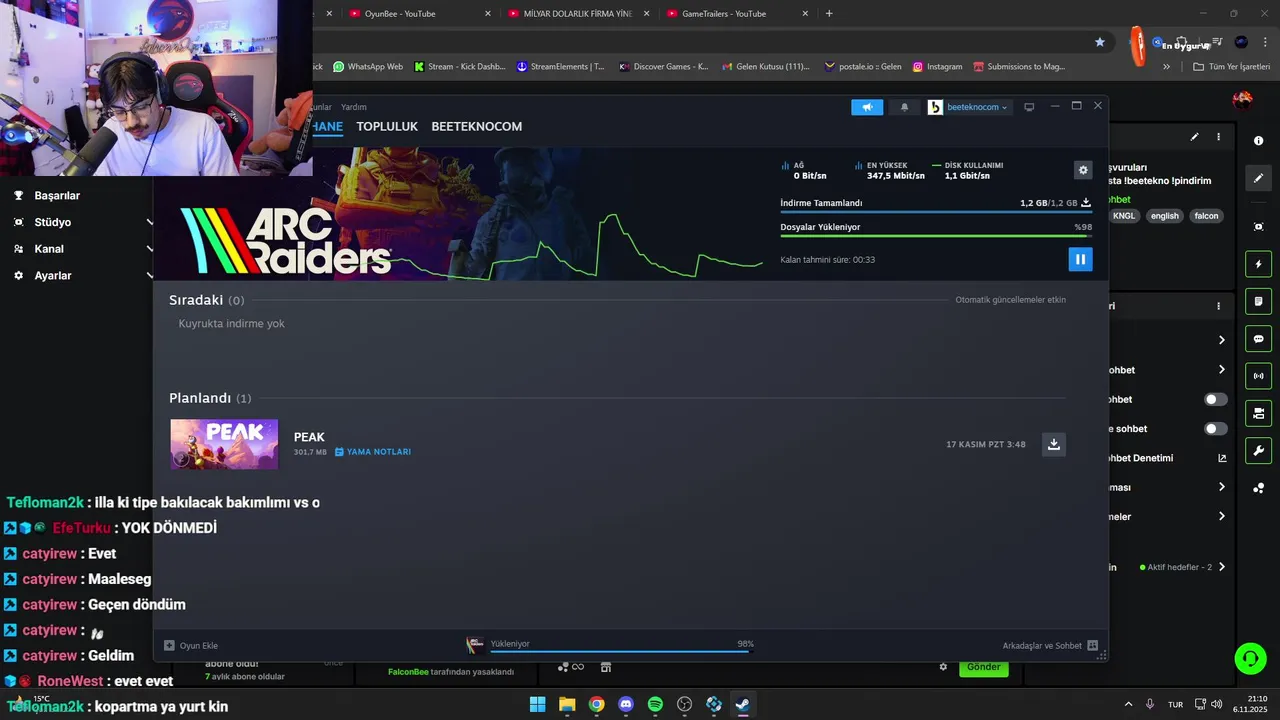Click the falcon tag chip
The height and width of the screenshot is (720, 1280).
coord(1206,216)
